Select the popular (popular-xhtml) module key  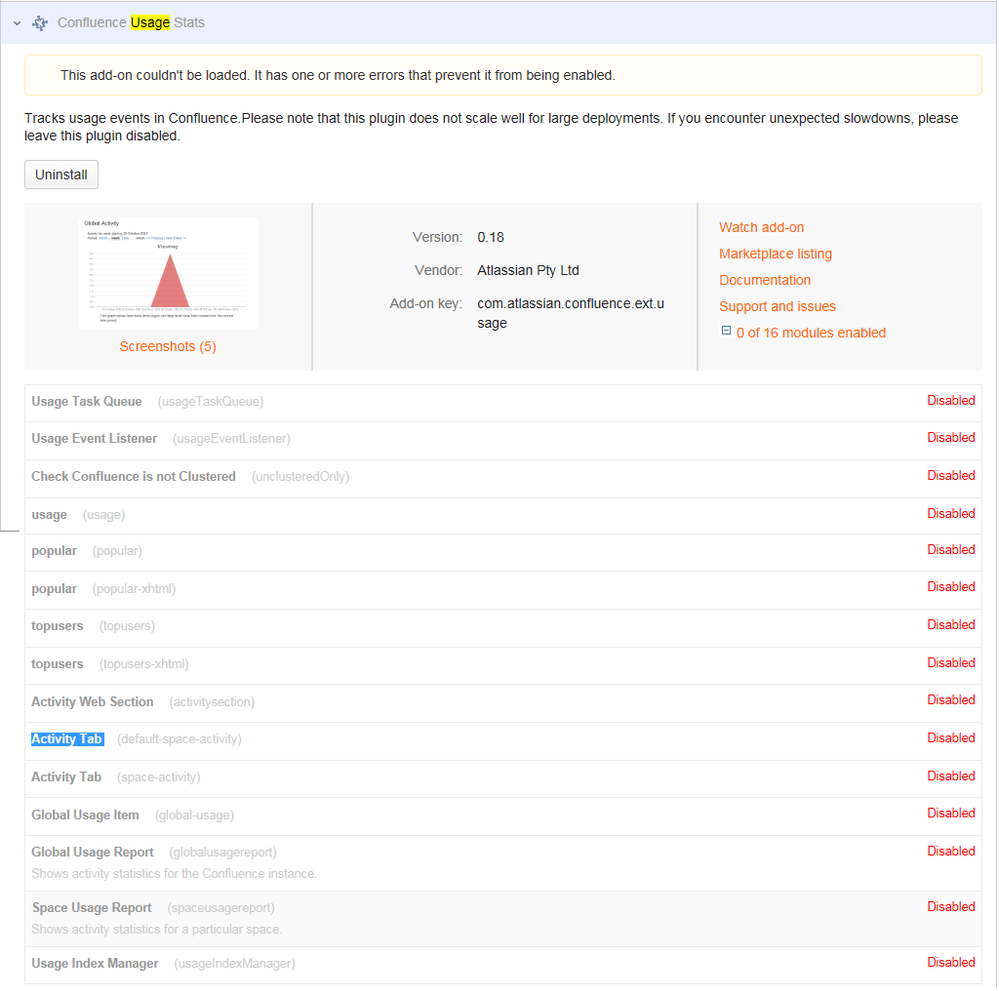pos(134,589)
